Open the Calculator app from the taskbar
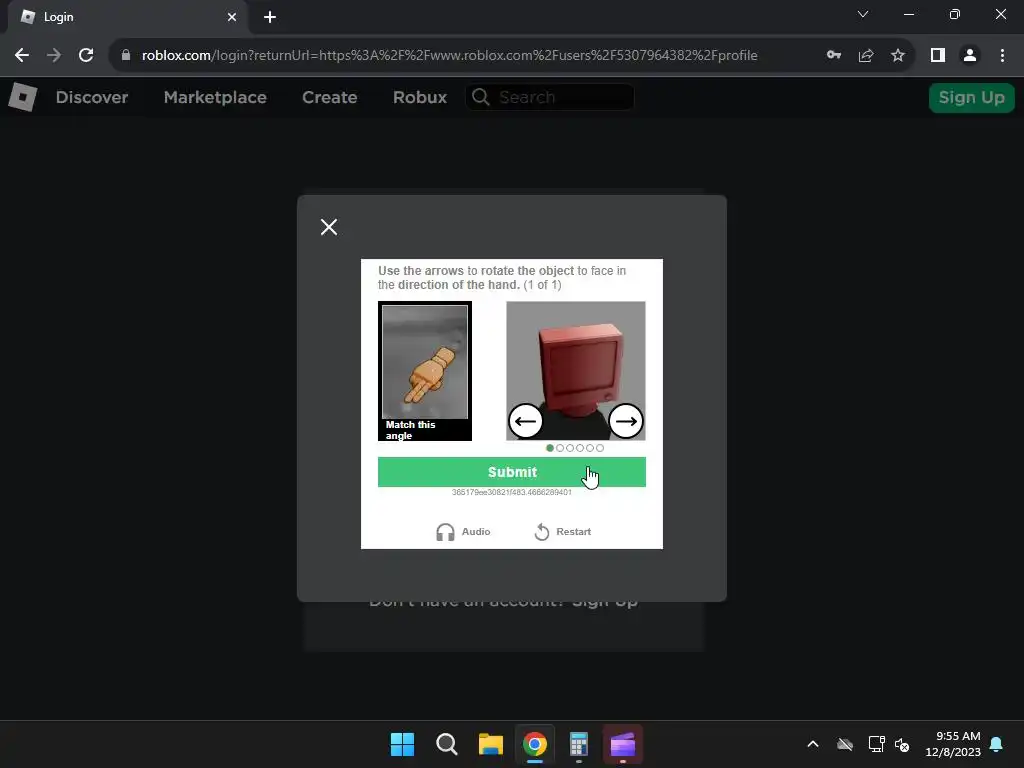 579,744
